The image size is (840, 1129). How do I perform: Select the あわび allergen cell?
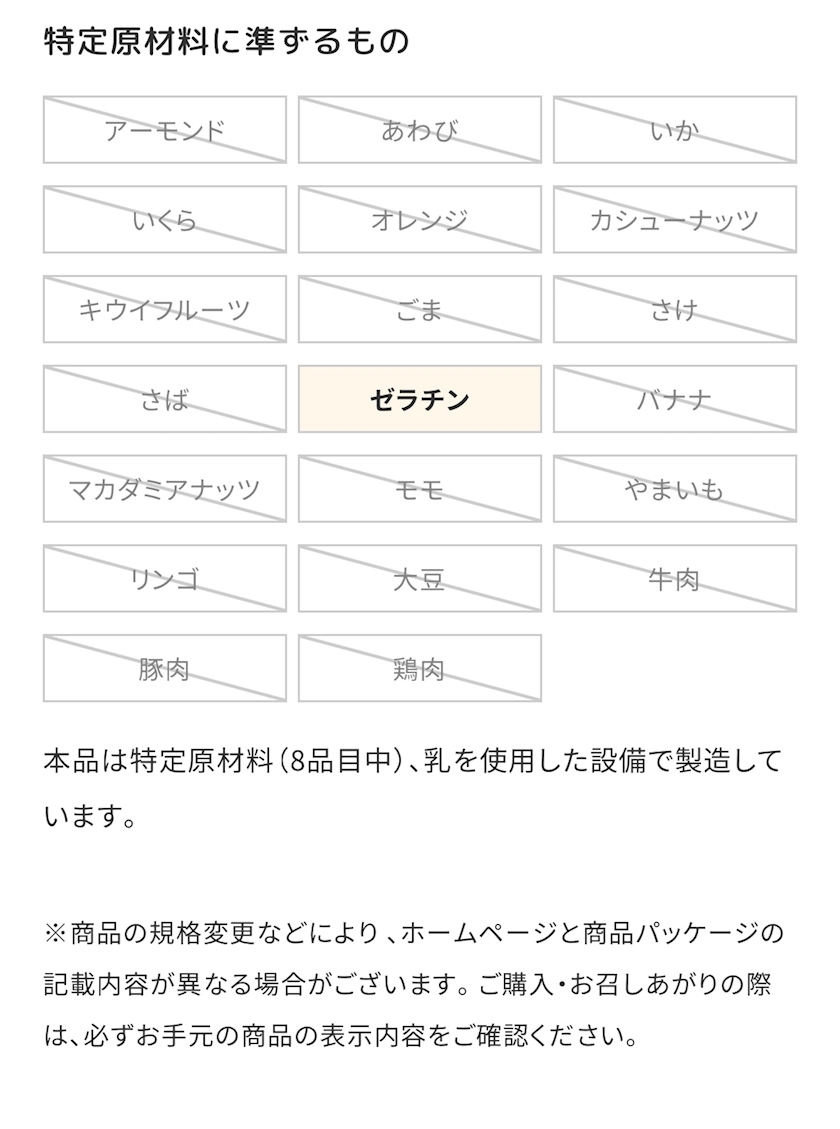419,130
